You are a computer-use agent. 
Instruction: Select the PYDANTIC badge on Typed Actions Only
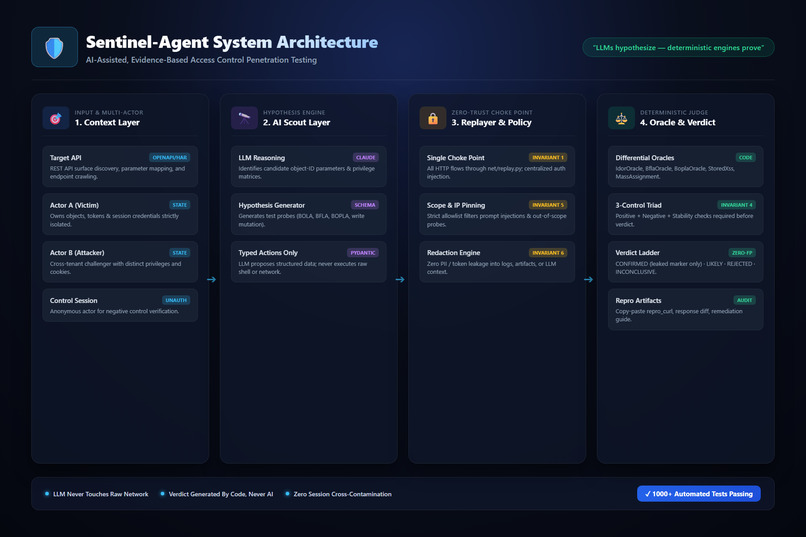point(363,253)
